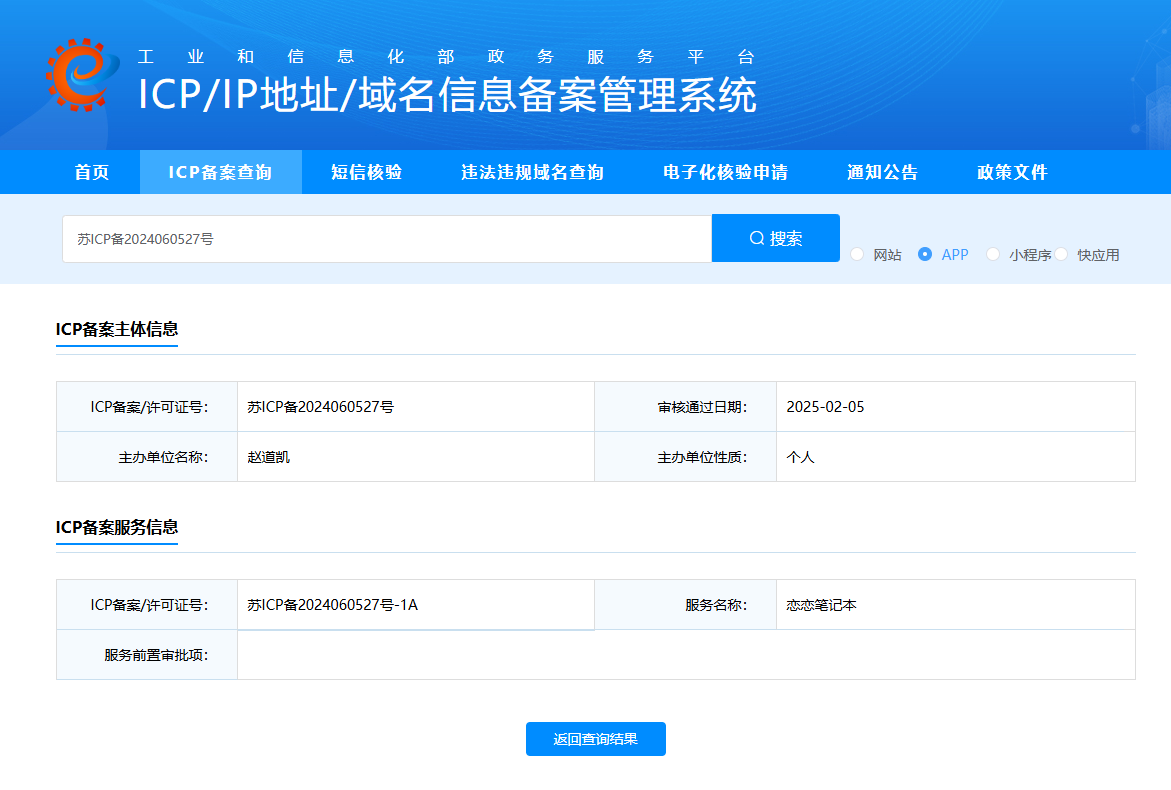Open the 首页 navigation tab

pyautogui.click(x=91, y=171)
